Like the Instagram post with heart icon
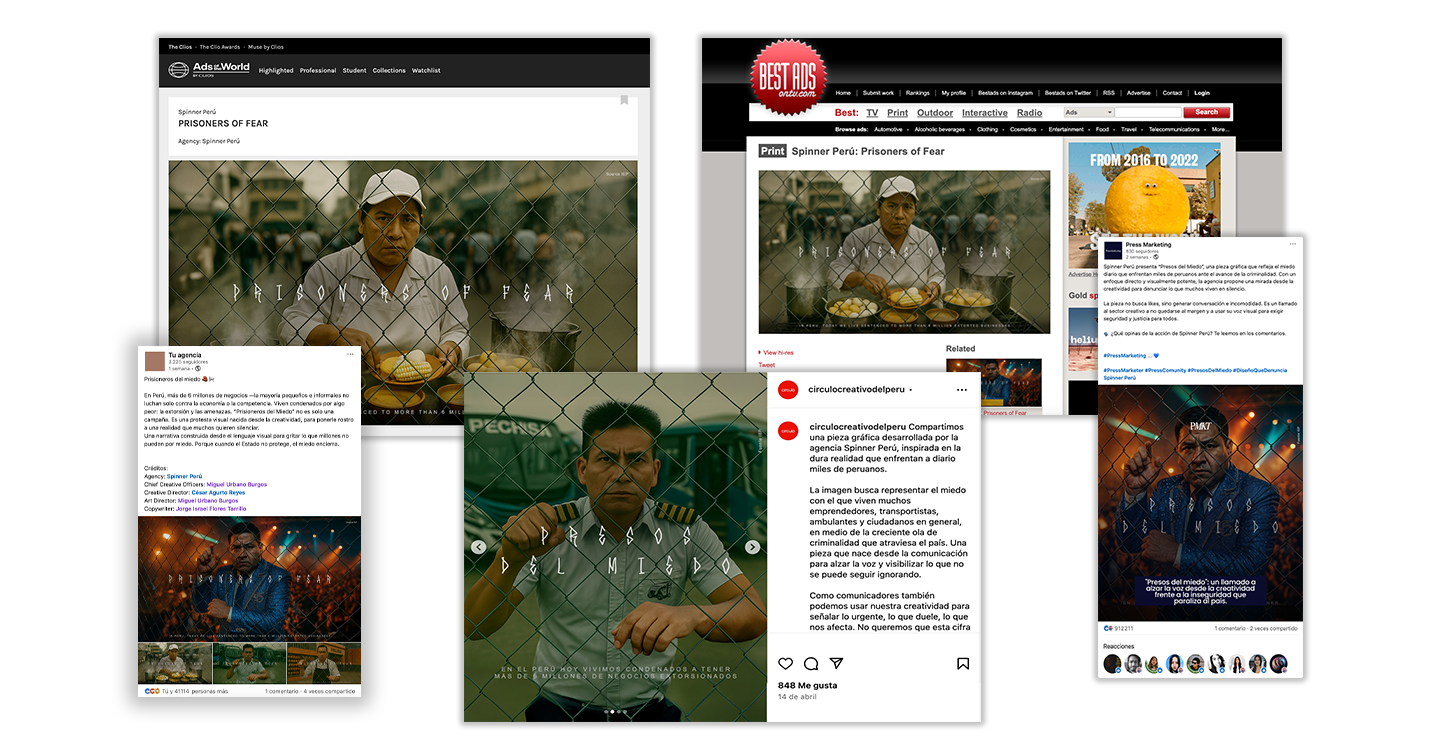This screenshot has width=1440, height=756. click(786, 663)
